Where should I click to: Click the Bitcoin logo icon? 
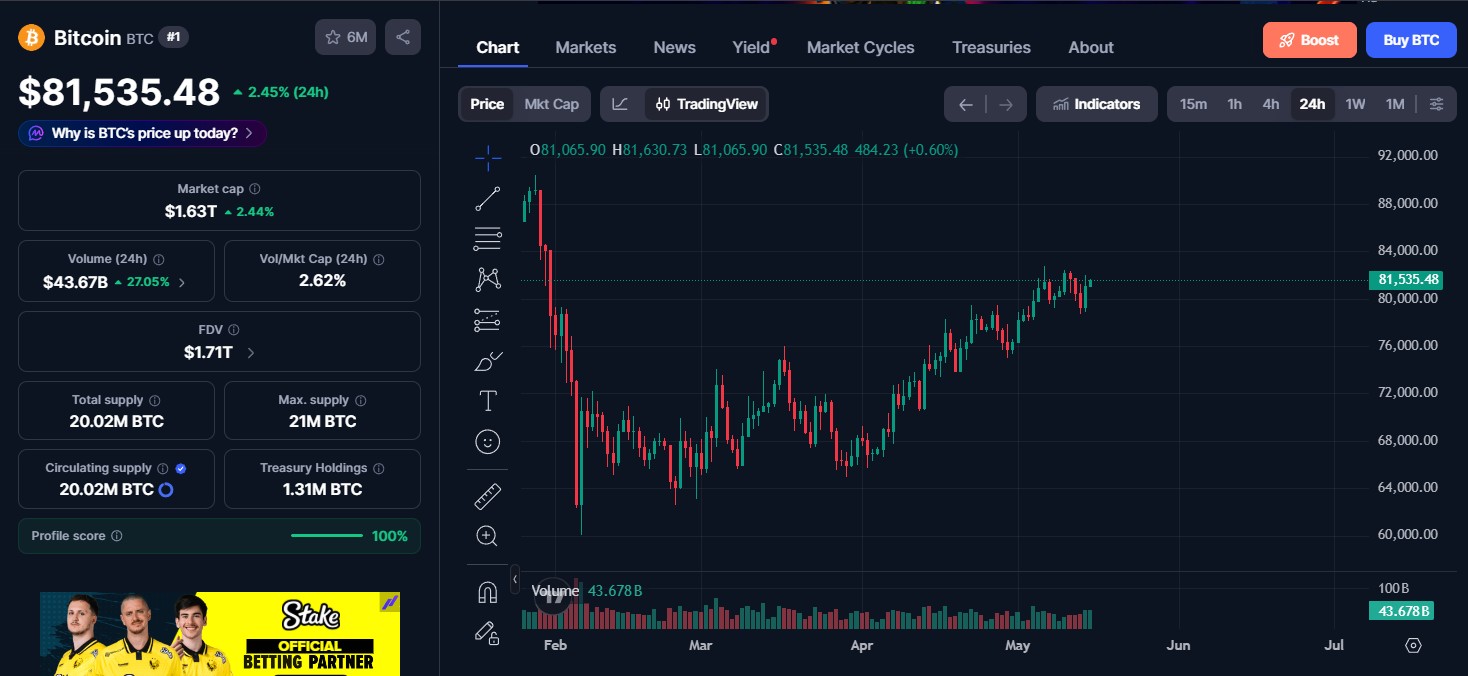coord(31,38)
